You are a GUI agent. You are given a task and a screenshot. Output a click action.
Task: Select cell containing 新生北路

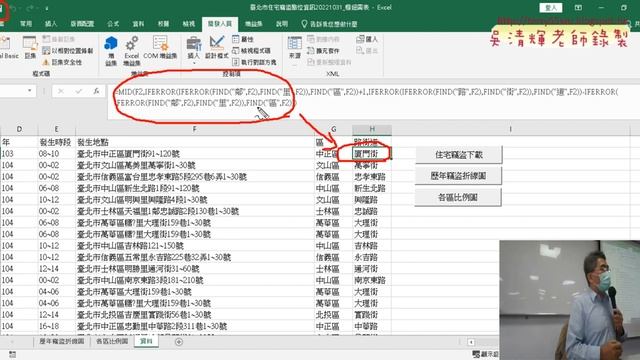tap(371, 188)
